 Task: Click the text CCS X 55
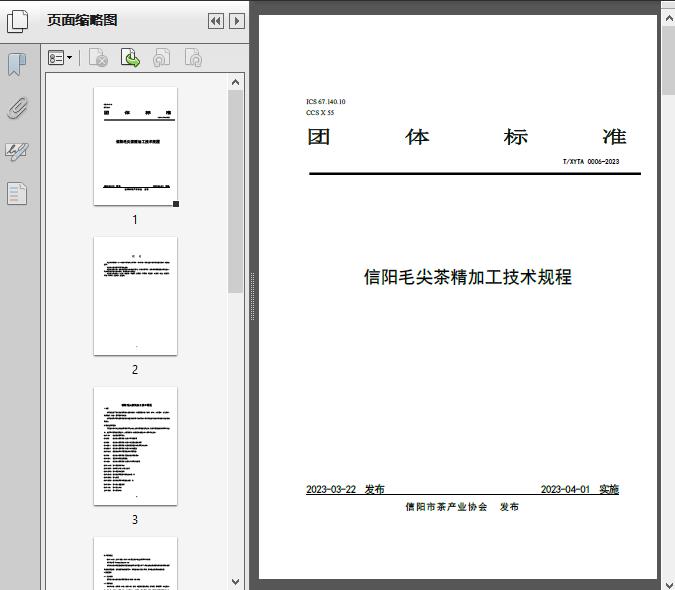coord(320,113)
